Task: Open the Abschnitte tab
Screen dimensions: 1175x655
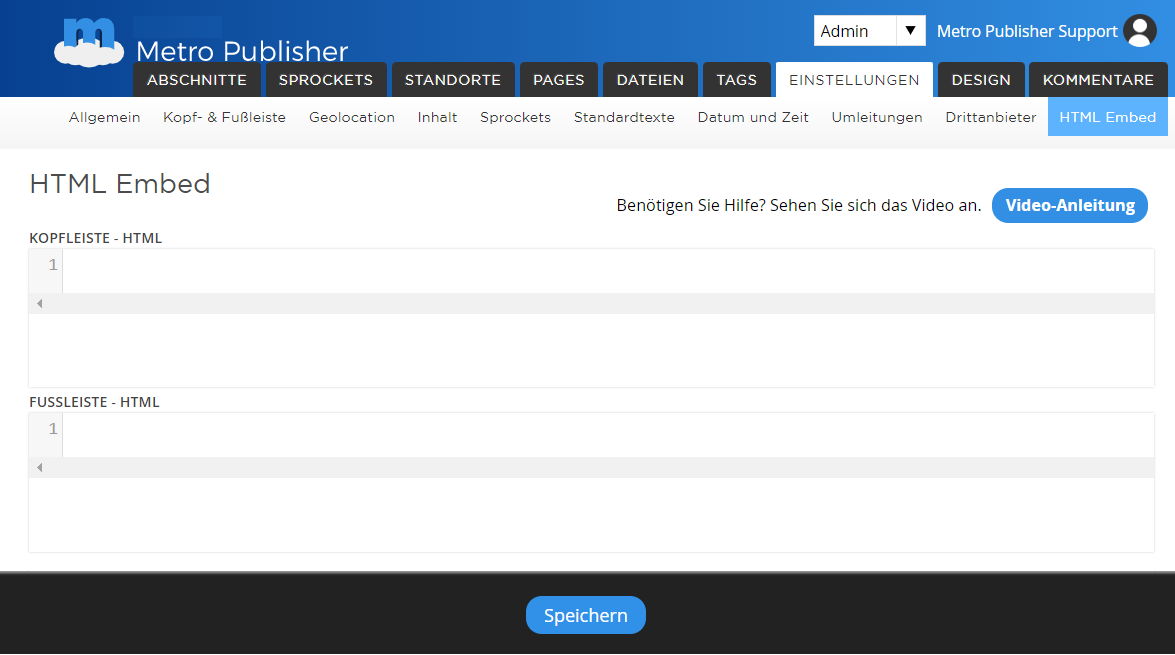Action: 196,79
